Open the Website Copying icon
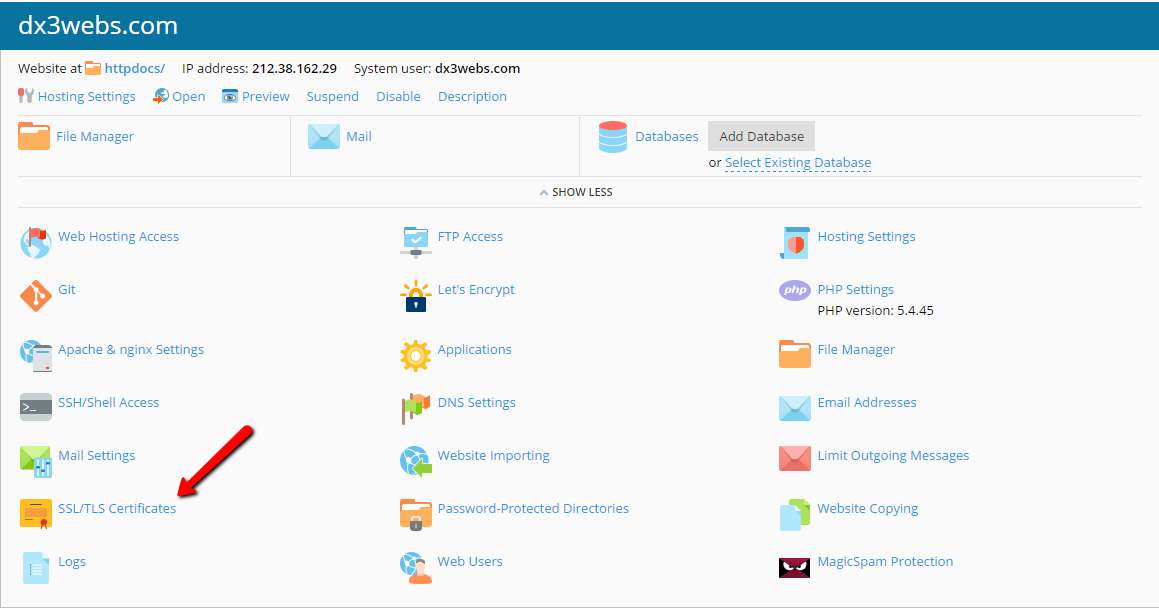Viewport: 1159px width, 609px height. coord(795,514)
